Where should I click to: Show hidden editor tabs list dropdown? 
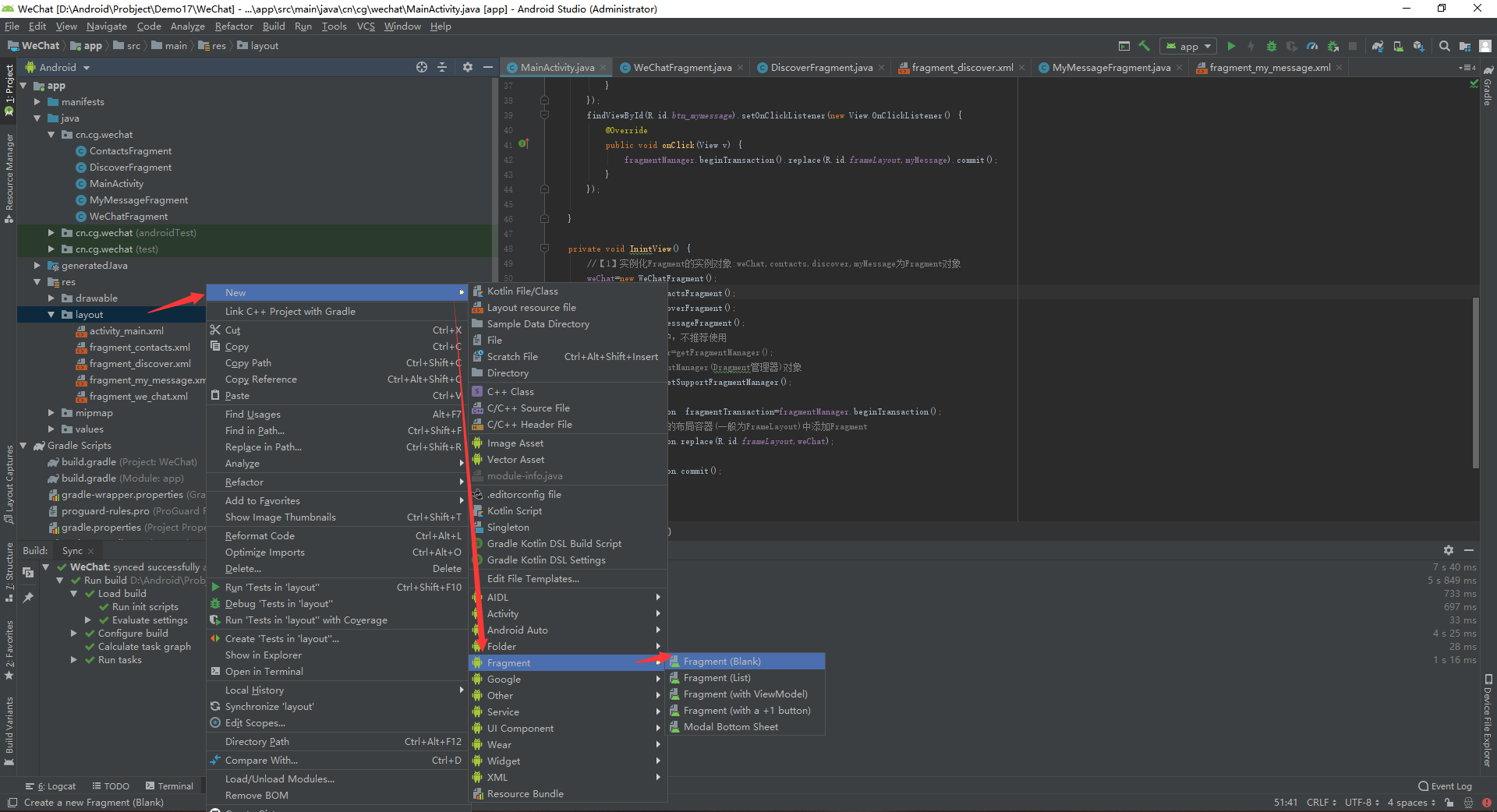pyautogui.click(x=1467, y=68)
